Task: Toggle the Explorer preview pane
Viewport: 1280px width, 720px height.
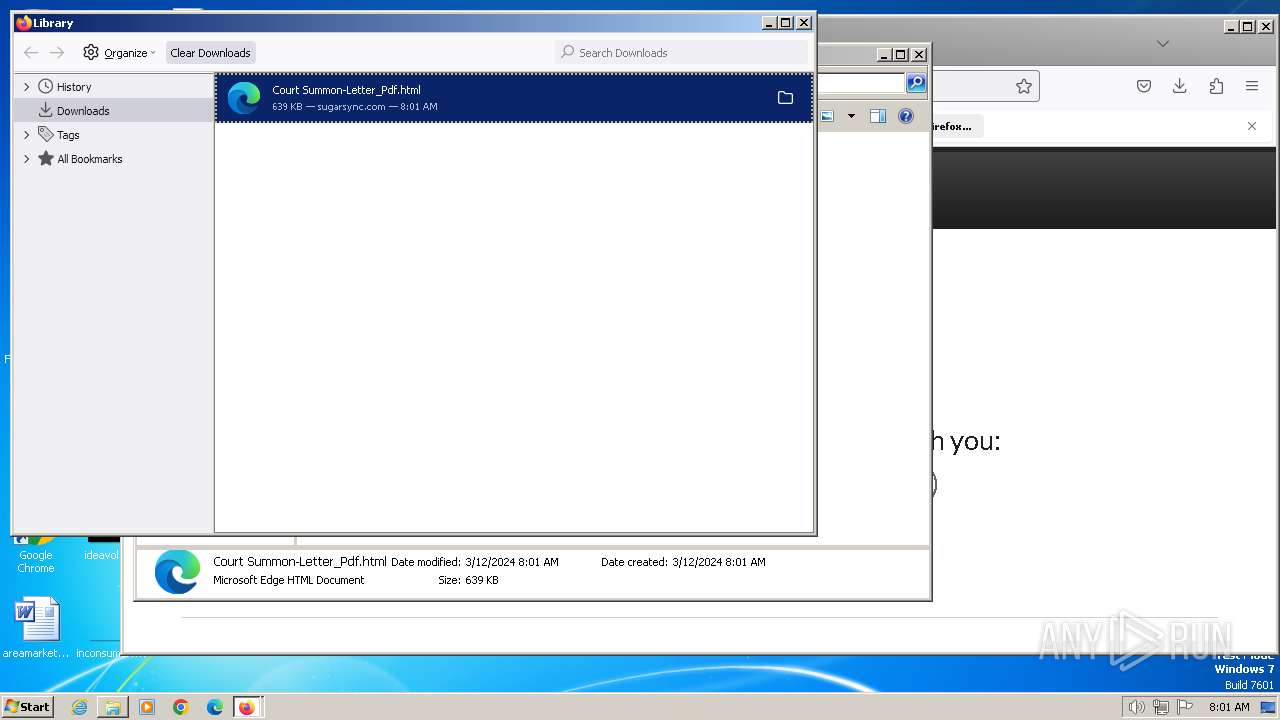Action: 877,116
